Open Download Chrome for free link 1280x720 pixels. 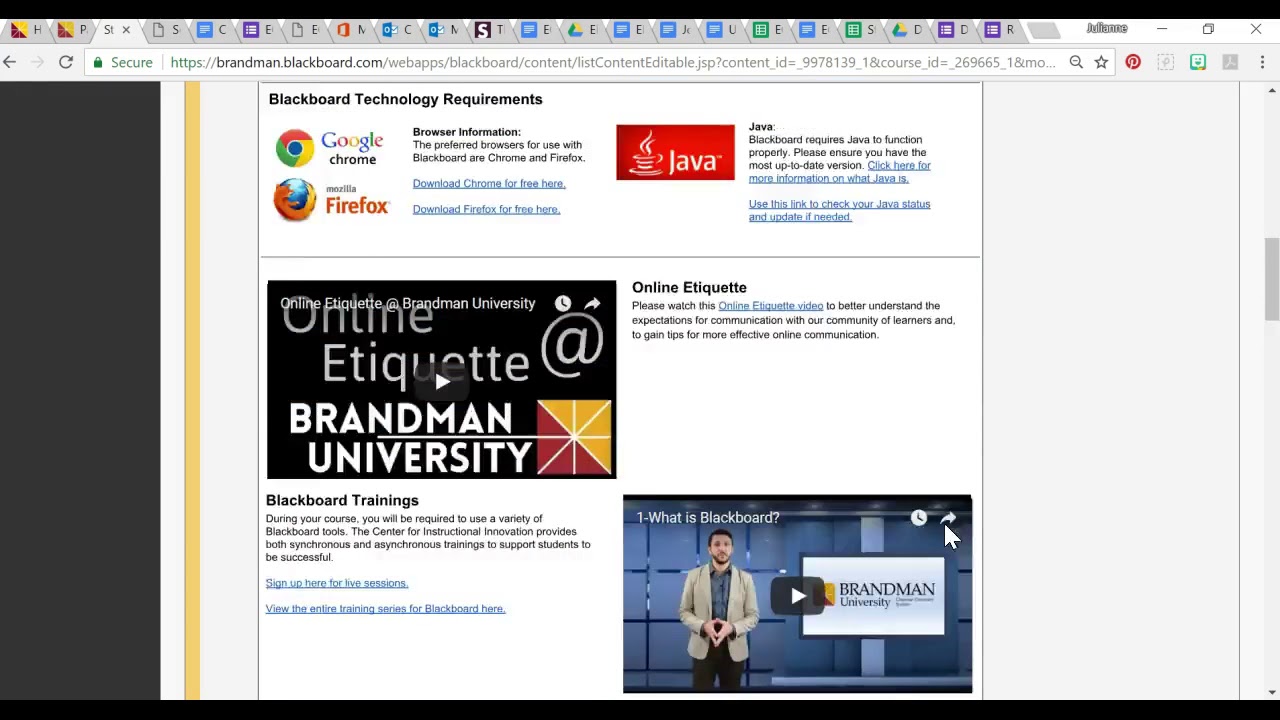coord(489,183)
